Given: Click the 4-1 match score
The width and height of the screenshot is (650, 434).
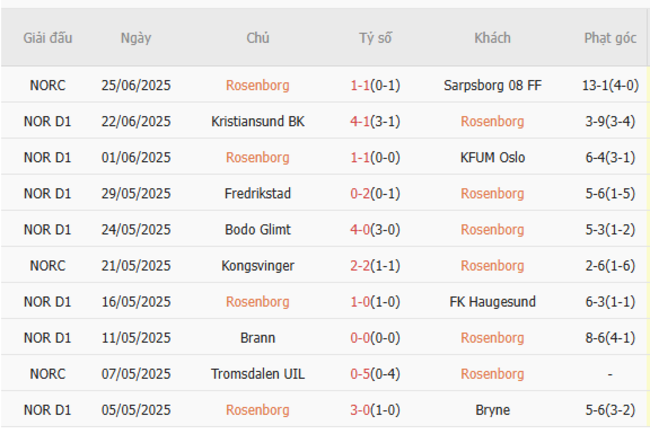Looking at the screenshot, I should 361,121.
